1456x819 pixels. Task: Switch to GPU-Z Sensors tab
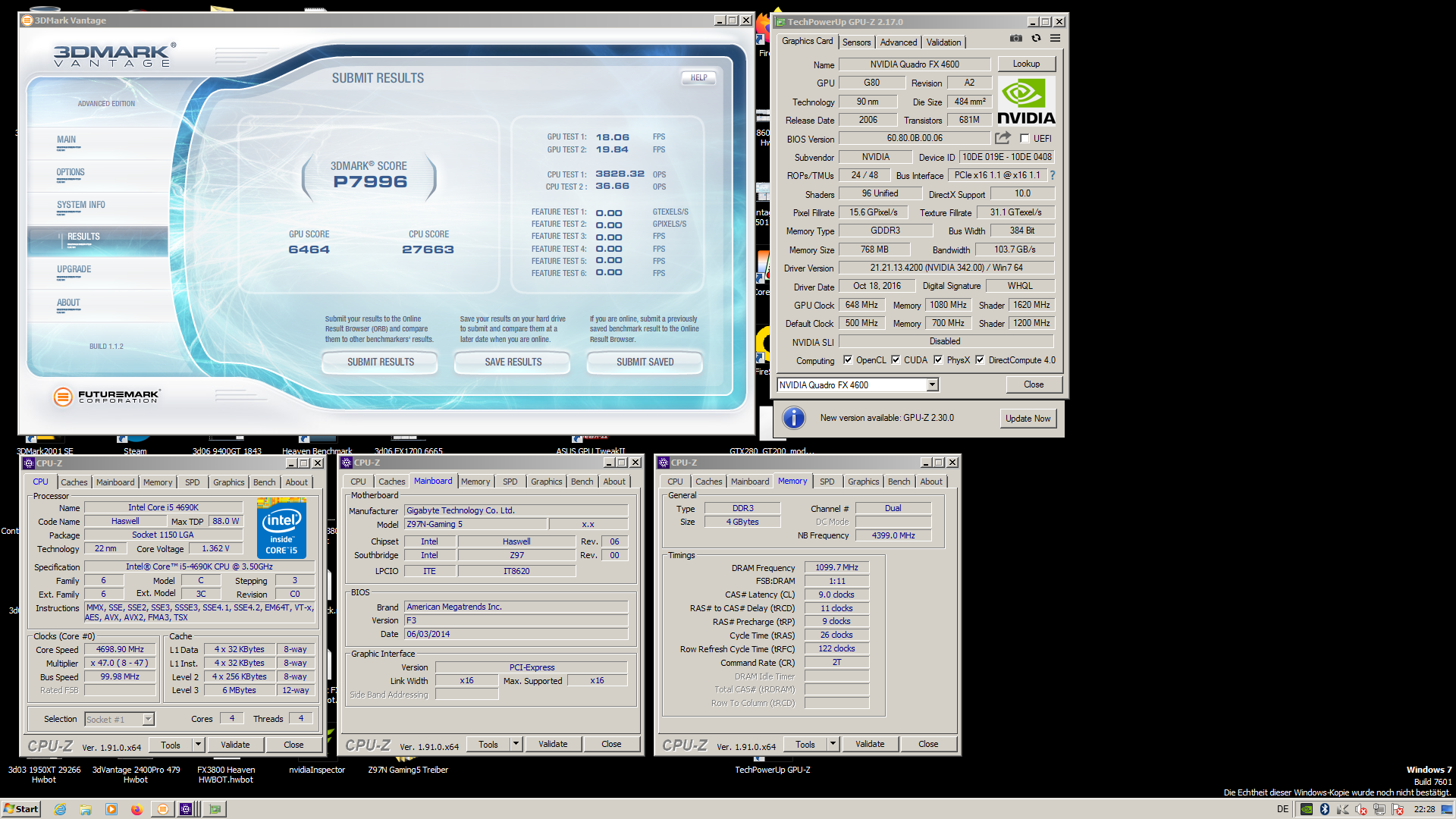tap(856, 42)
